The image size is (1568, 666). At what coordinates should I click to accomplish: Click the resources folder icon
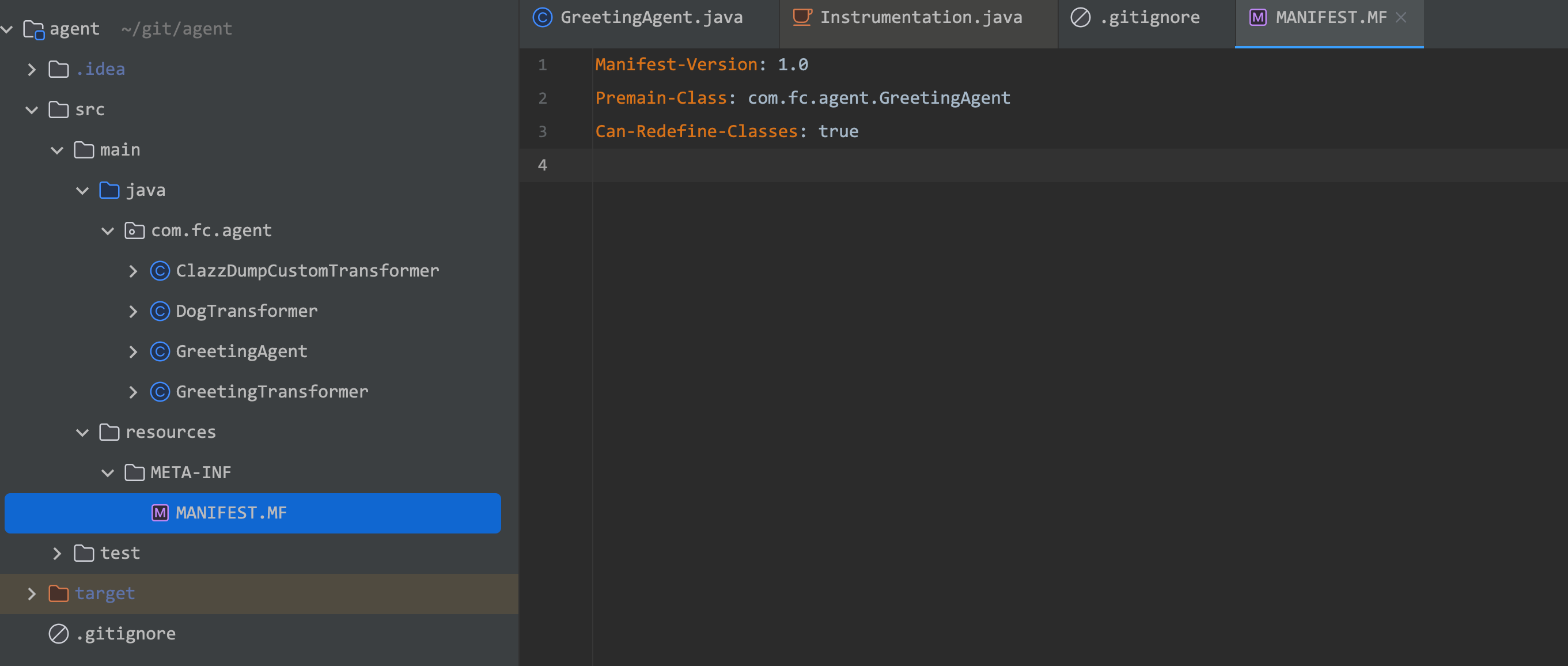(109, 432)
